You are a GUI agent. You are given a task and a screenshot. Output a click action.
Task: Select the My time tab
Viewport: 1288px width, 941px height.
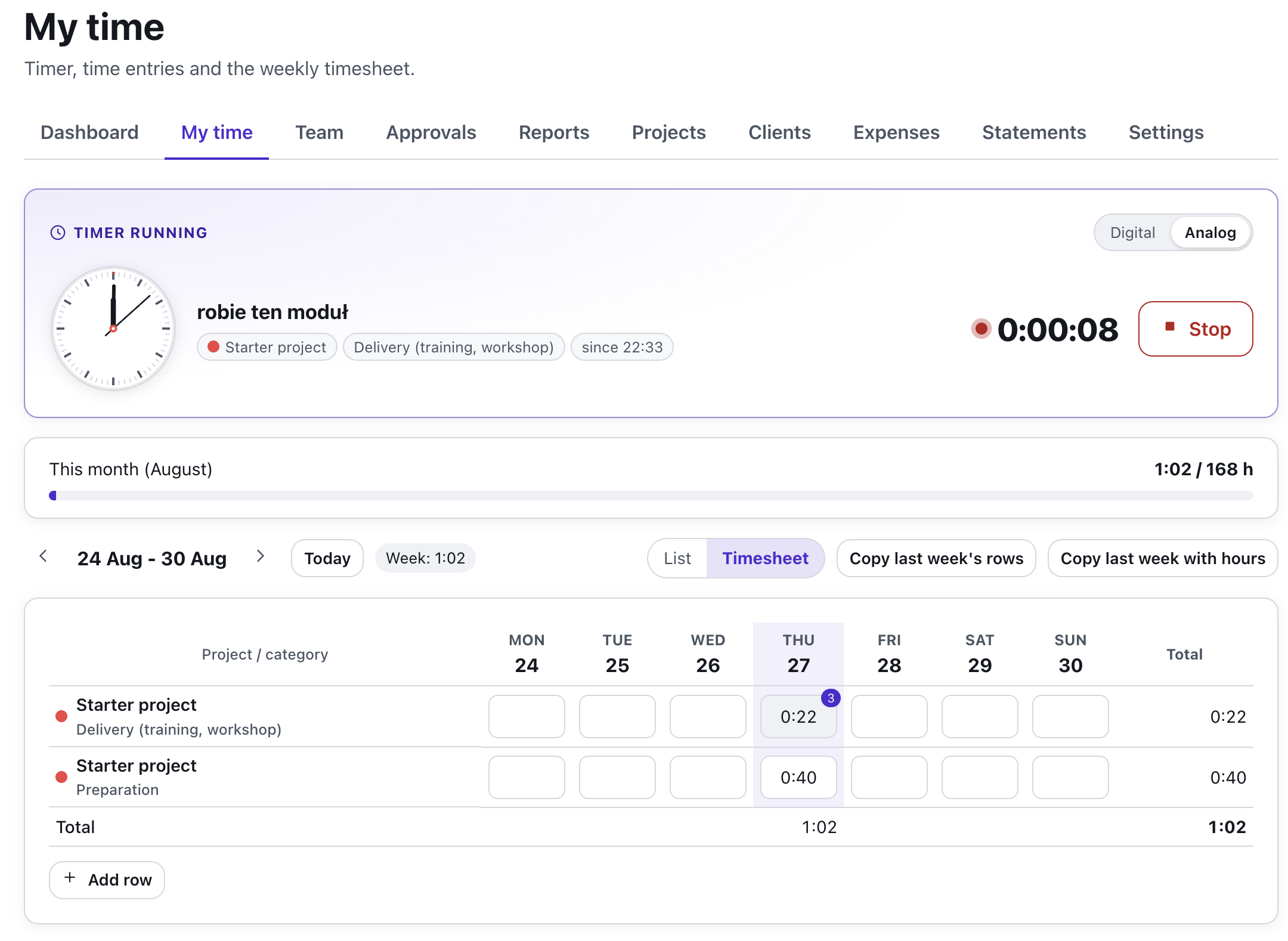point(217,132)
